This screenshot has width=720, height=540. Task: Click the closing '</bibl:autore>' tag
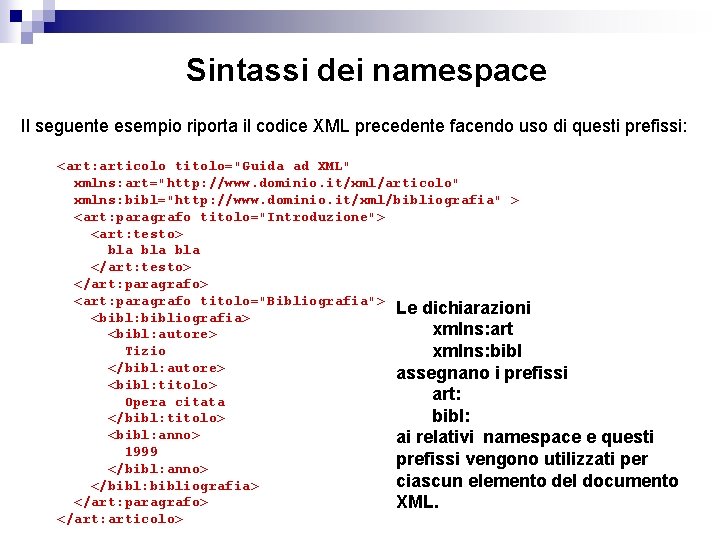click(x=166, y=368)
